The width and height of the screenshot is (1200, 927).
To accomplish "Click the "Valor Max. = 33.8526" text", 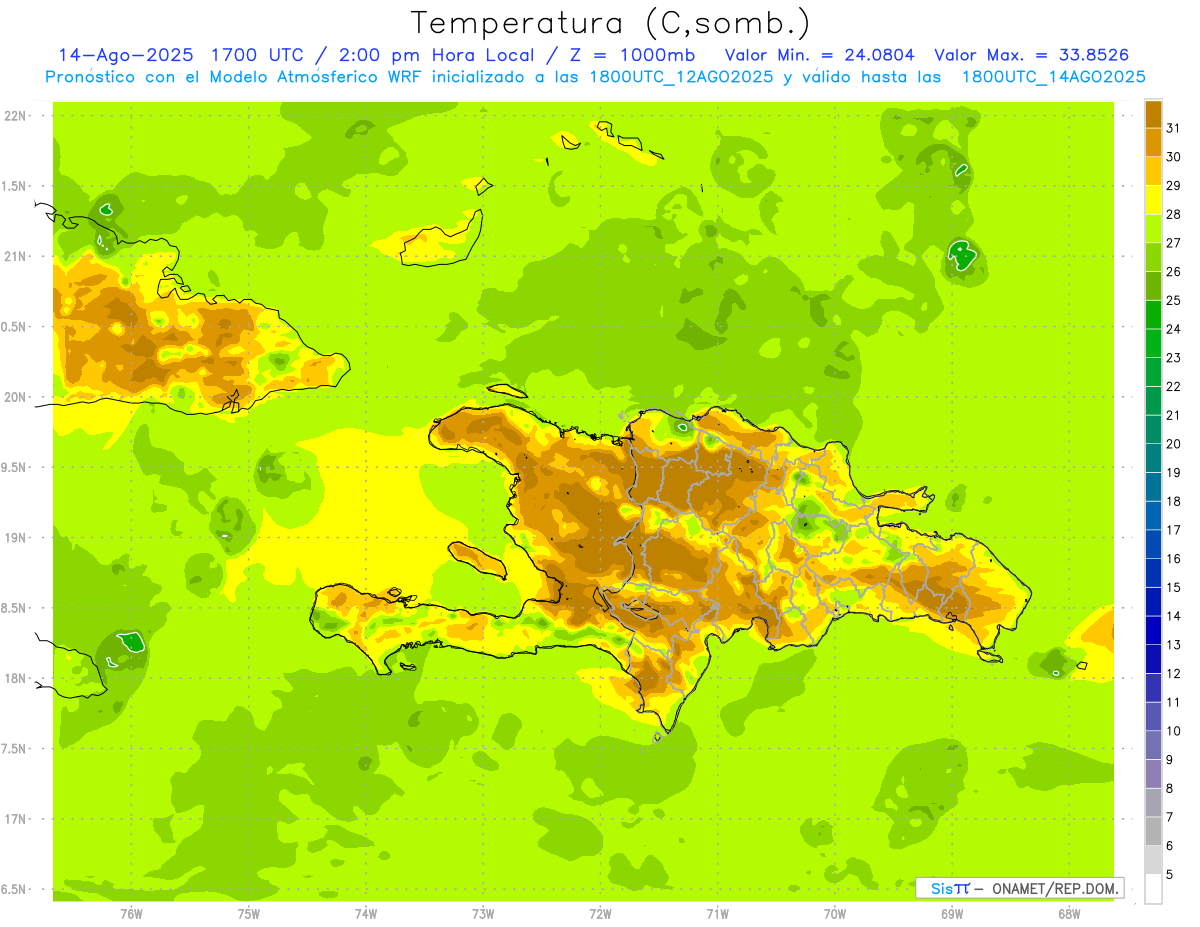I will point(1032,55).
